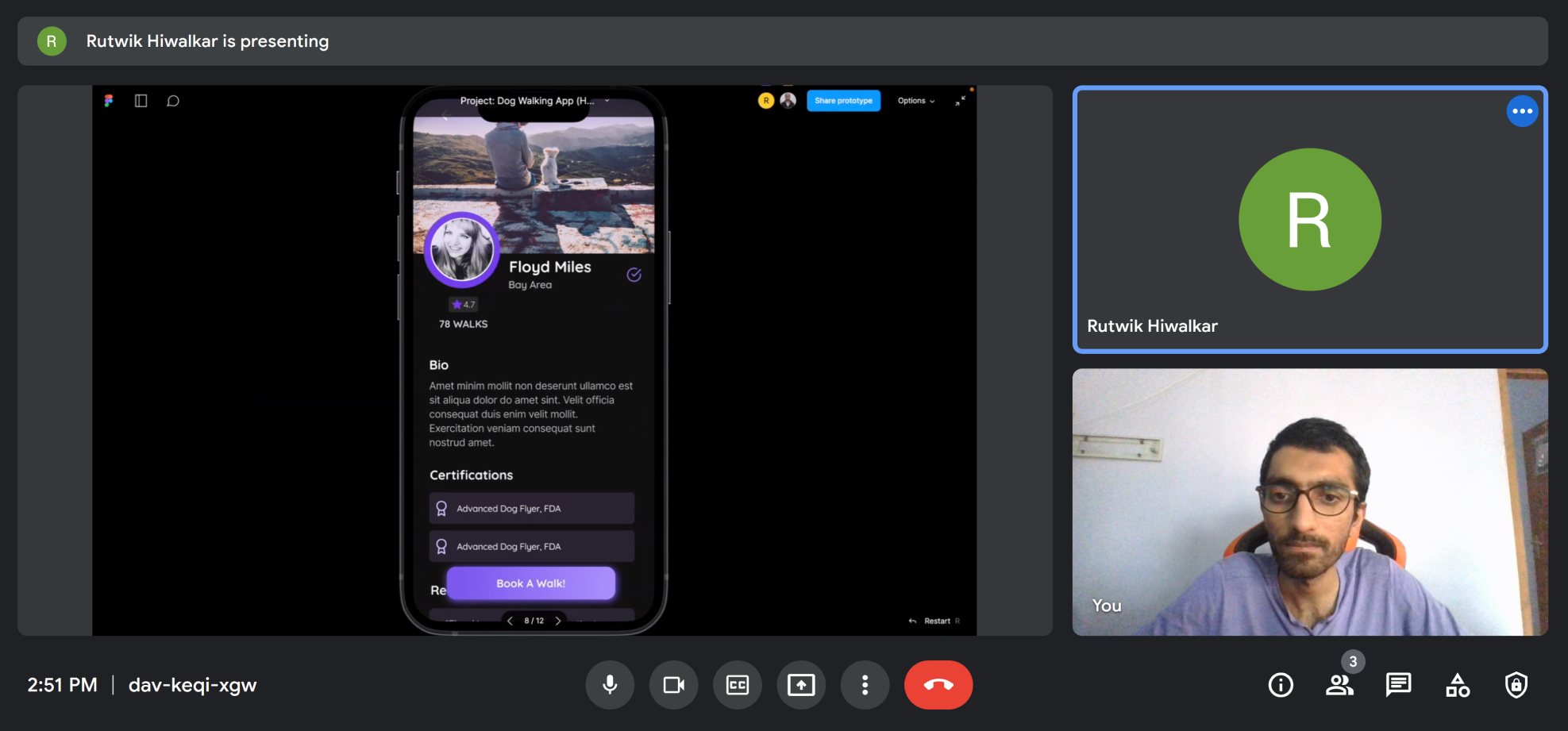Viewport: 1568px width, 731px height.
Task: Toggle Figma sidebar panel icon
Action: pyautogui.click(x=141, y=101)
